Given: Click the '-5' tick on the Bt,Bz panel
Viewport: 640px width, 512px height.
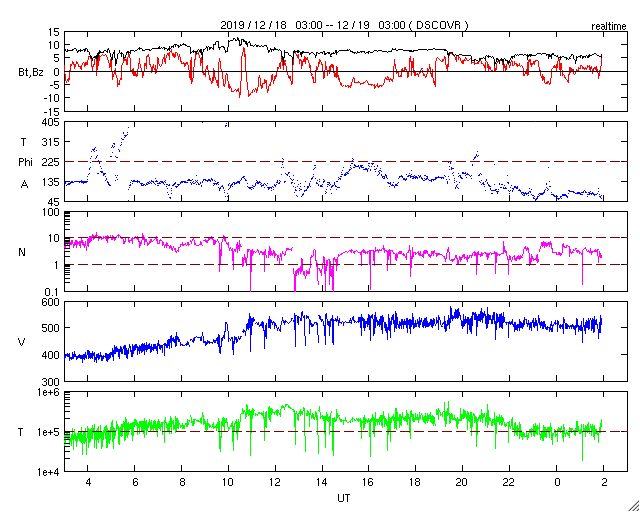Looking at the screenshot, I should 55,85.
